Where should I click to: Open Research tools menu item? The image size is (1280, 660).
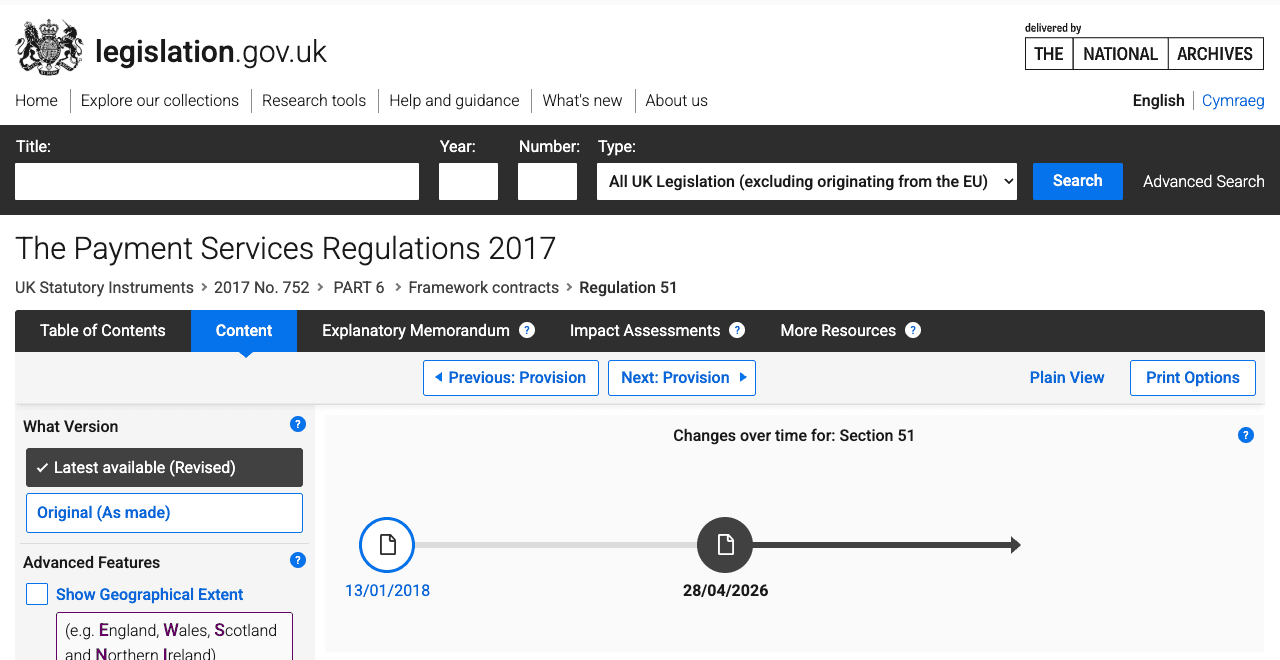[x=314, y=101]
